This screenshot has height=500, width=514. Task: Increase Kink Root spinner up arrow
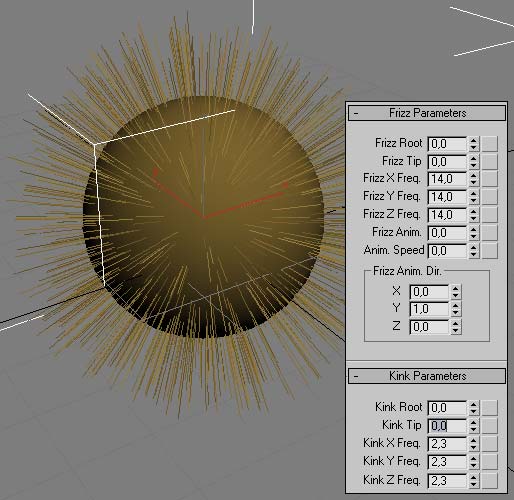point(474,404)
